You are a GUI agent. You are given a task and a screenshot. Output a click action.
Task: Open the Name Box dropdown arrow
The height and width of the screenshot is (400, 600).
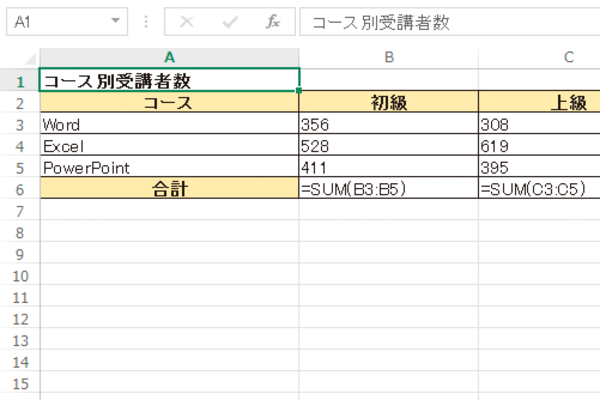[115, 21]
